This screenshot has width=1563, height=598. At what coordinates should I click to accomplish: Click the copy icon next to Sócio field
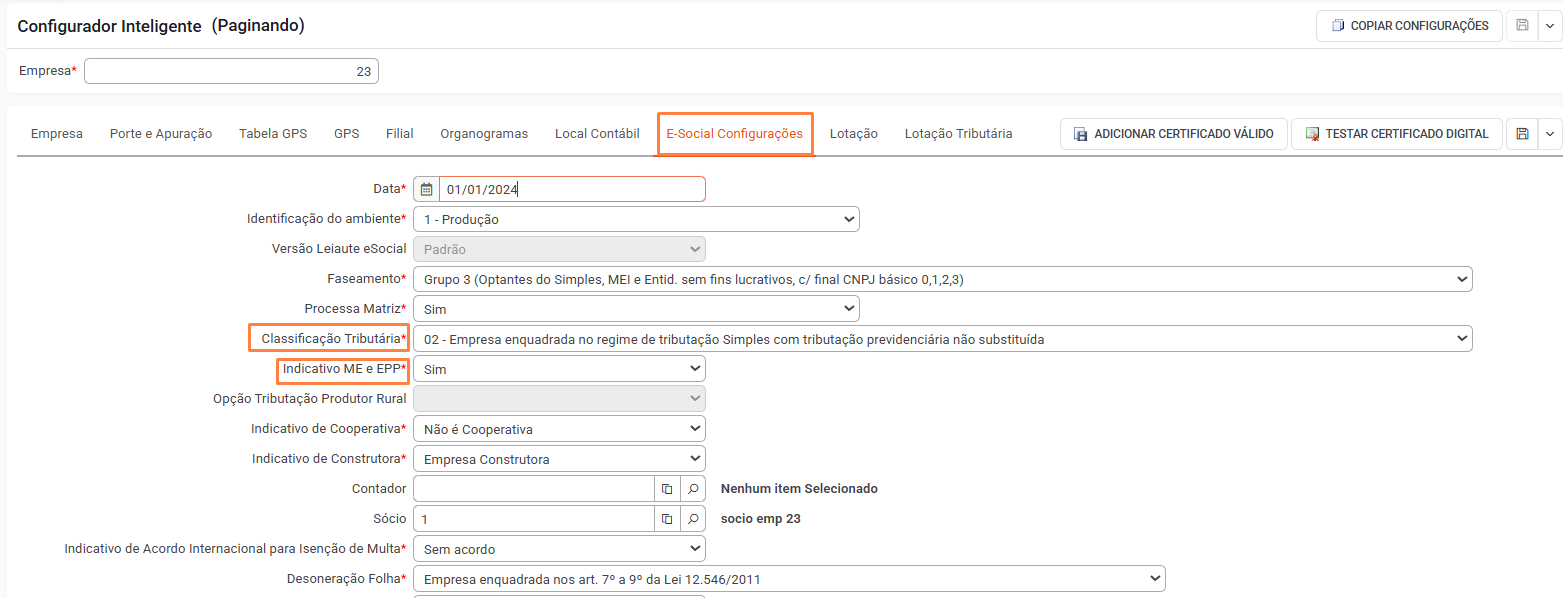[667, 519]
